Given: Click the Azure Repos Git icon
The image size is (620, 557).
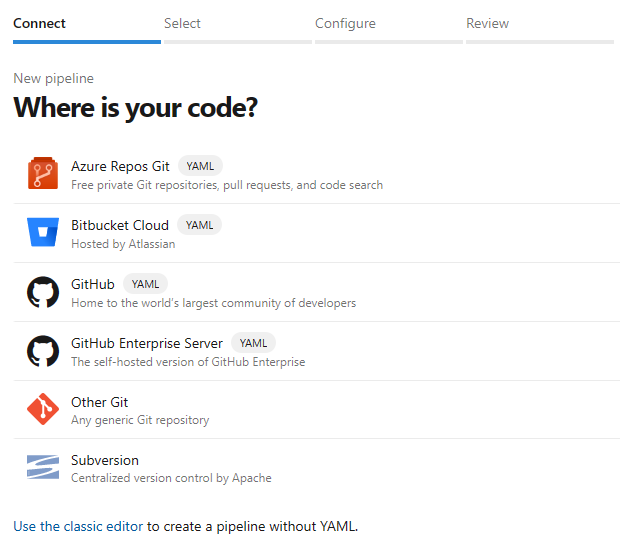Looking at the screenshot, I should pos(43,174).
